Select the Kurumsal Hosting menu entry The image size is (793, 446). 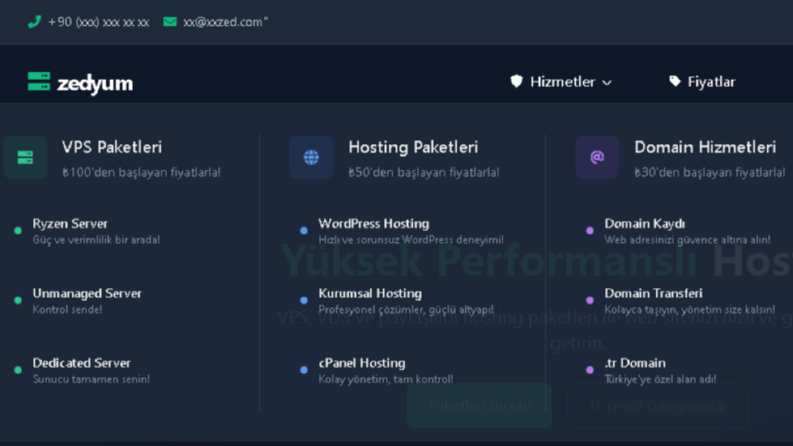coord(370,293)
